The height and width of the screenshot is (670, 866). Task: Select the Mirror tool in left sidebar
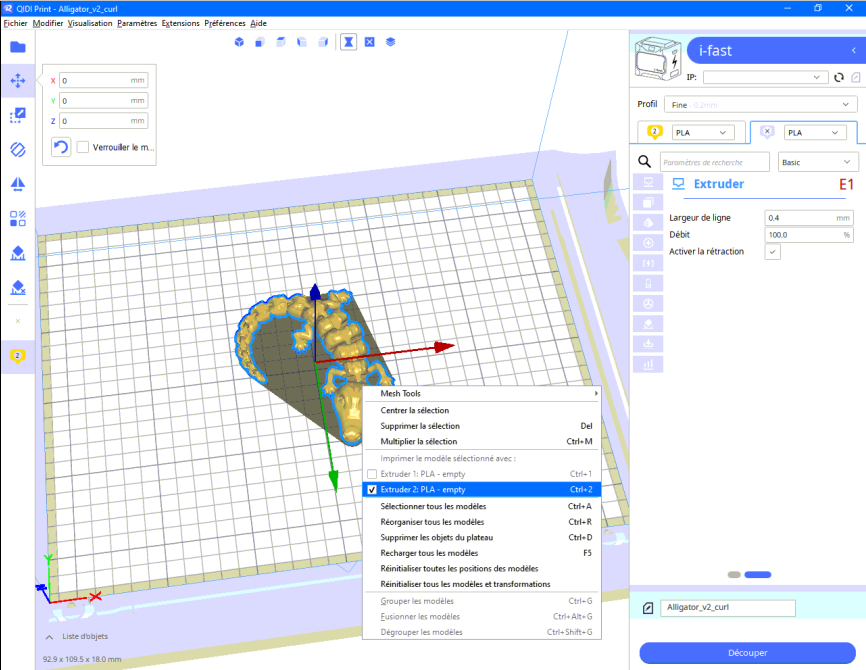[x=18, y=184]
